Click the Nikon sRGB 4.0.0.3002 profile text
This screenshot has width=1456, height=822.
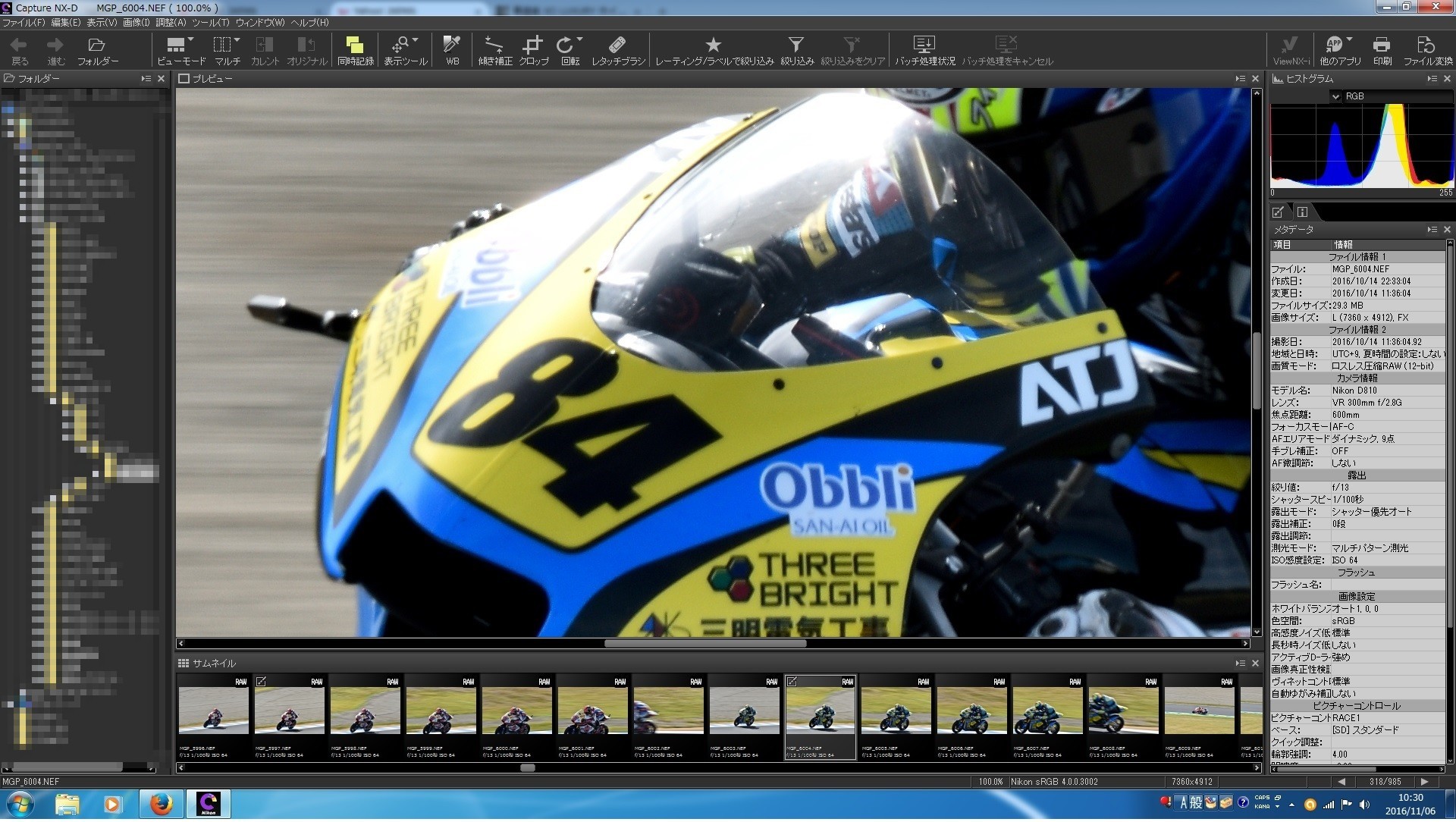tap(1054, 782)
